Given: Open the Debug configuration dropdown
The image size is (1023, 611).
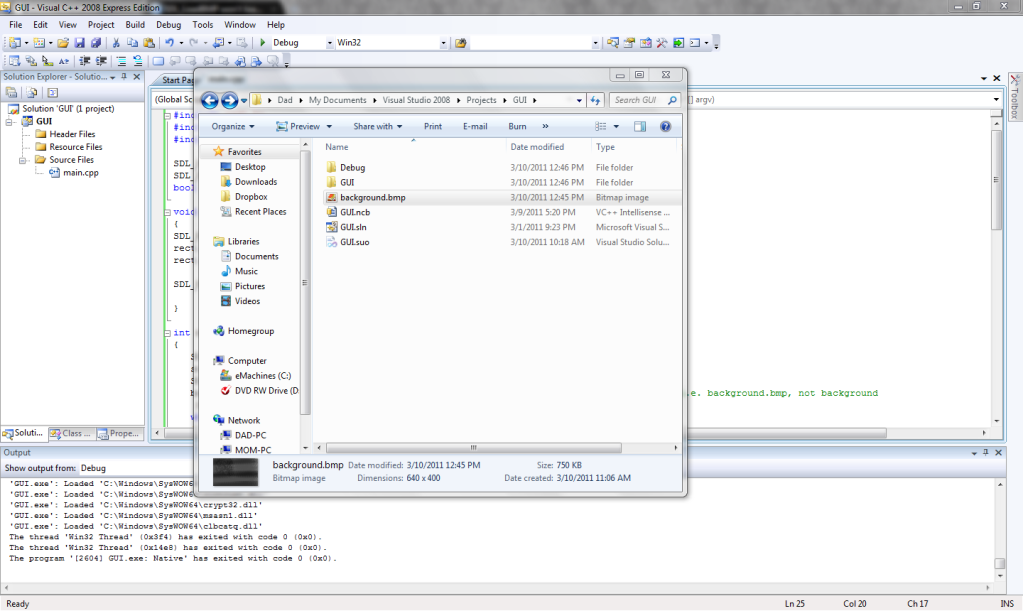Looking at the screenshot, I should click(329, 43).
